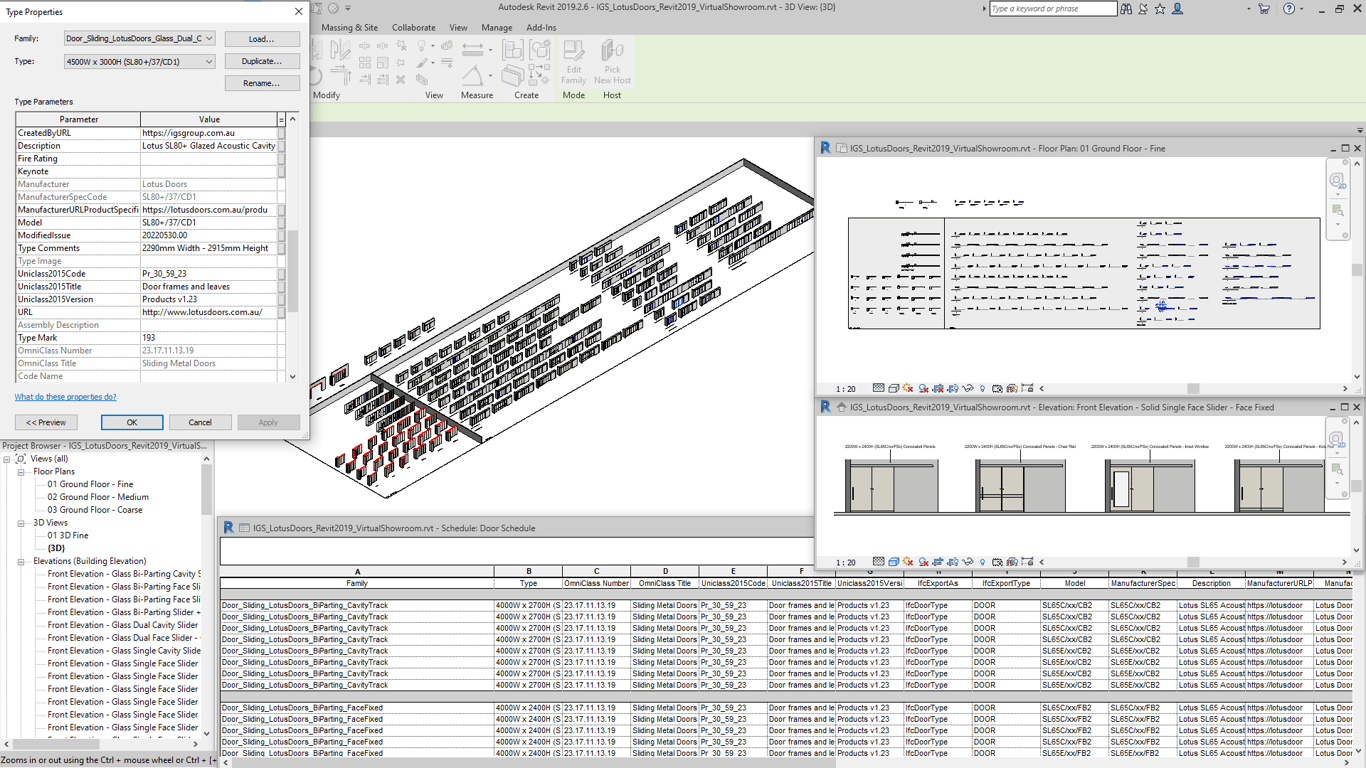Open the Quick Access Toolbar customize arrow
The width and height of the screenshot is (1366, 768).
click(x=347, y=8)
